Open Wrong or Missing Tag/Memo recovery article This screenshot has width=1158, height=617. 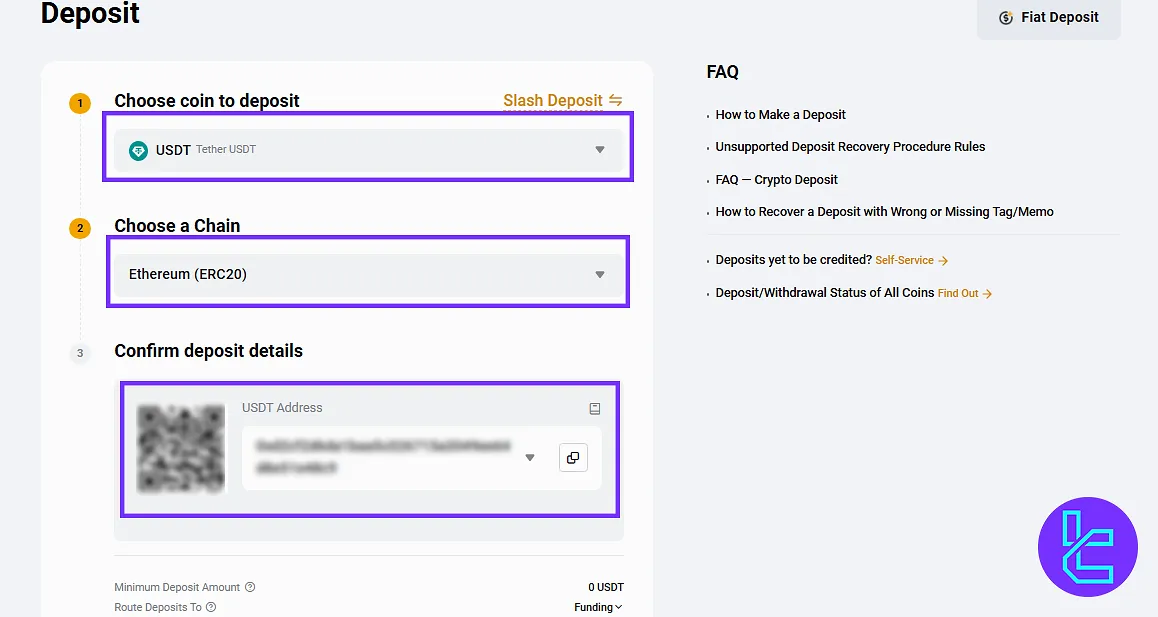coord(884,212)
